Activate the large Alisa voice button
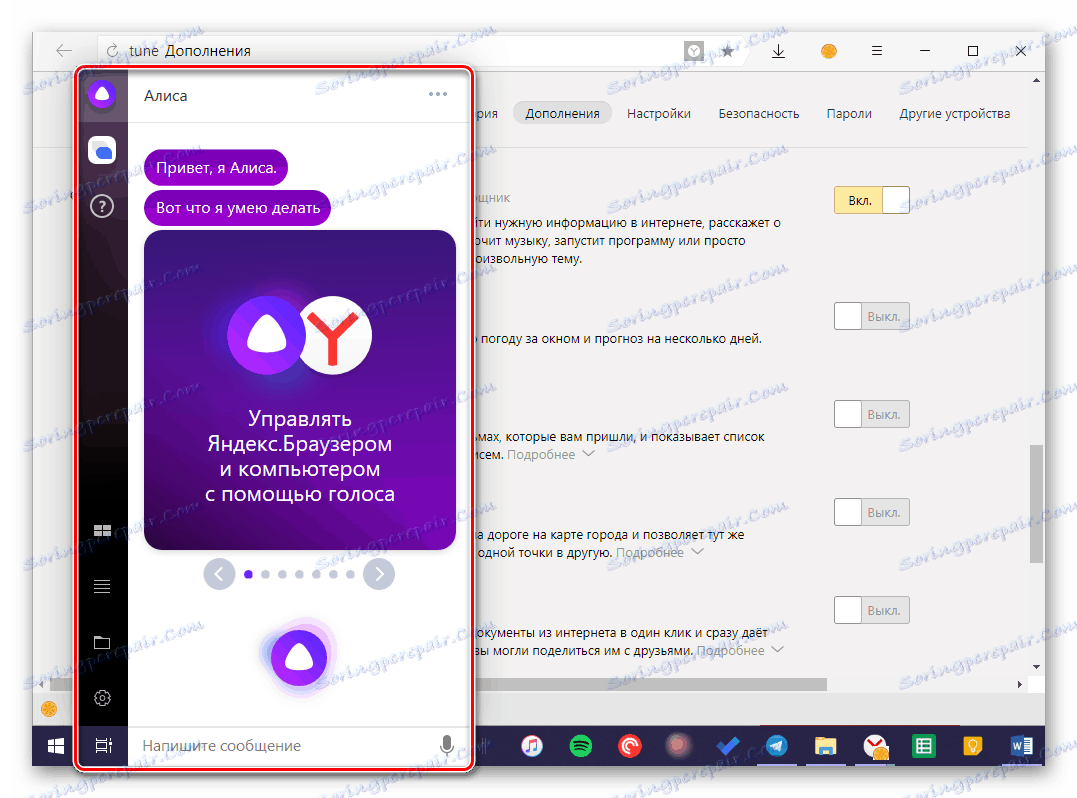This screenshot has width=1077, height=798. pyautogui.click(x=299, y=657)
